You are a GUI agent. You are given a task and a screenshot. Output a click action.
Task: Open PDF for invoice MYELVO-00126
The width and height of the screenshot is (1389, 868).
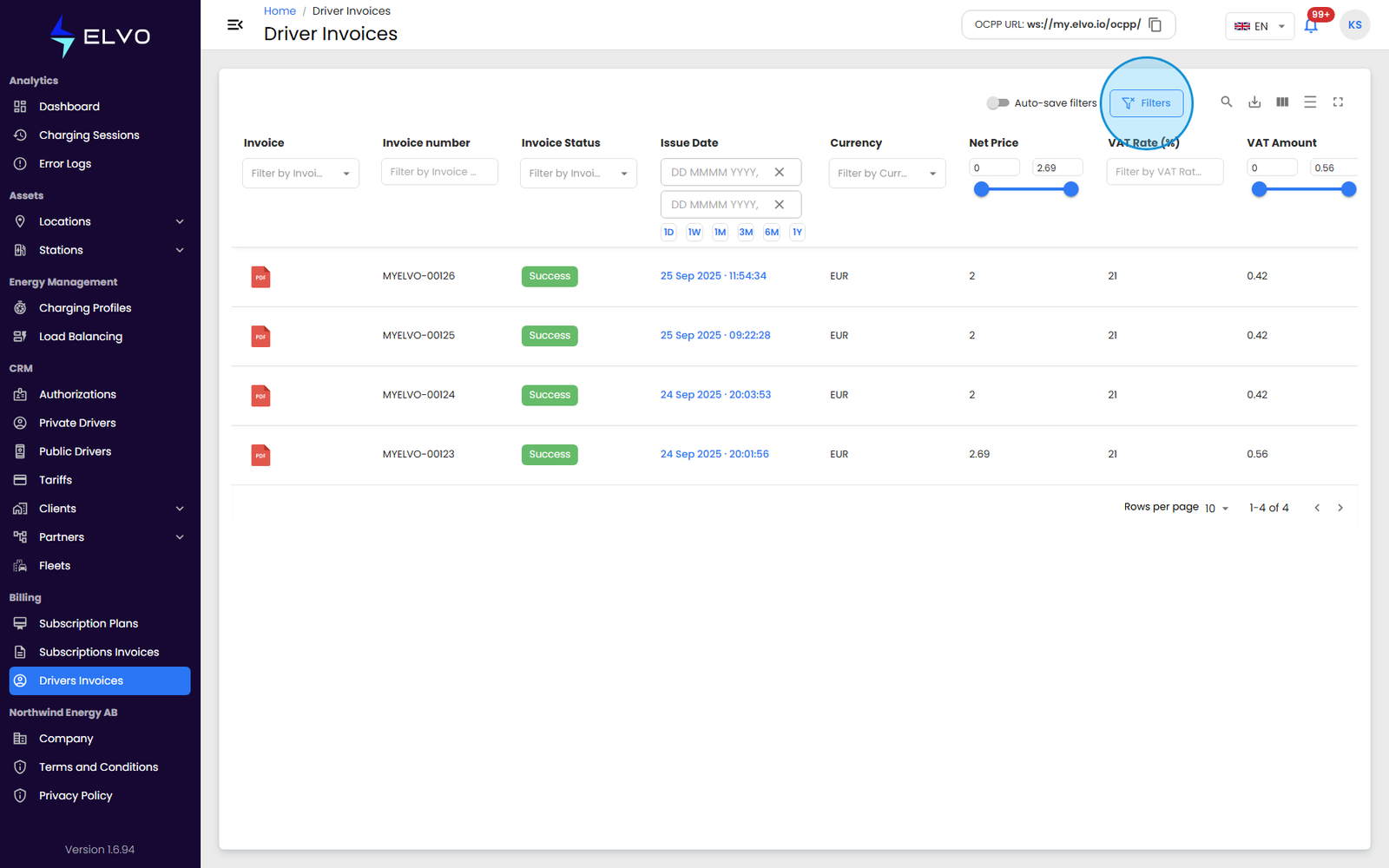[260, 277]
